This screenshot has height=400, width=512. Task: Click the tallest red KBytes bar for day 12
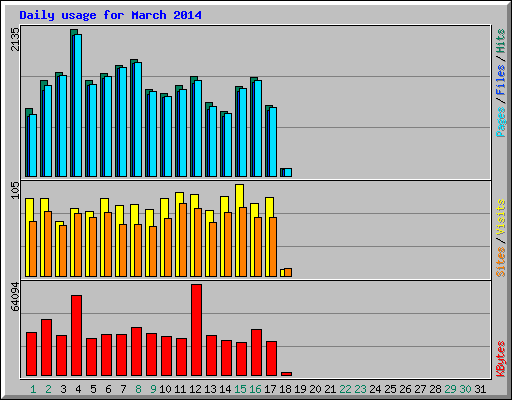(x=196, y=330)
